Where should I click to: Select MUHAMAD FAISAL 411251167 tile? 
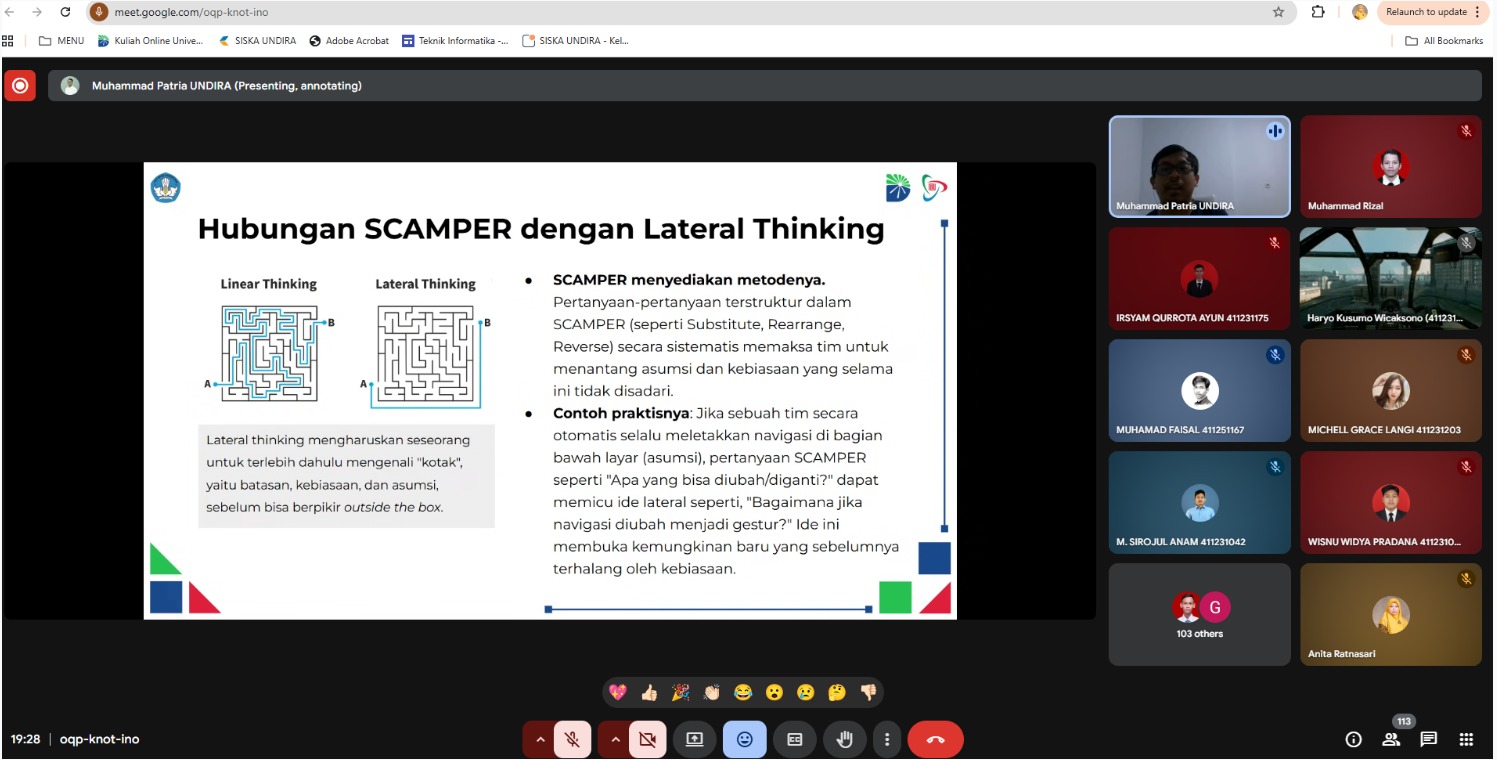[1199, 391]
